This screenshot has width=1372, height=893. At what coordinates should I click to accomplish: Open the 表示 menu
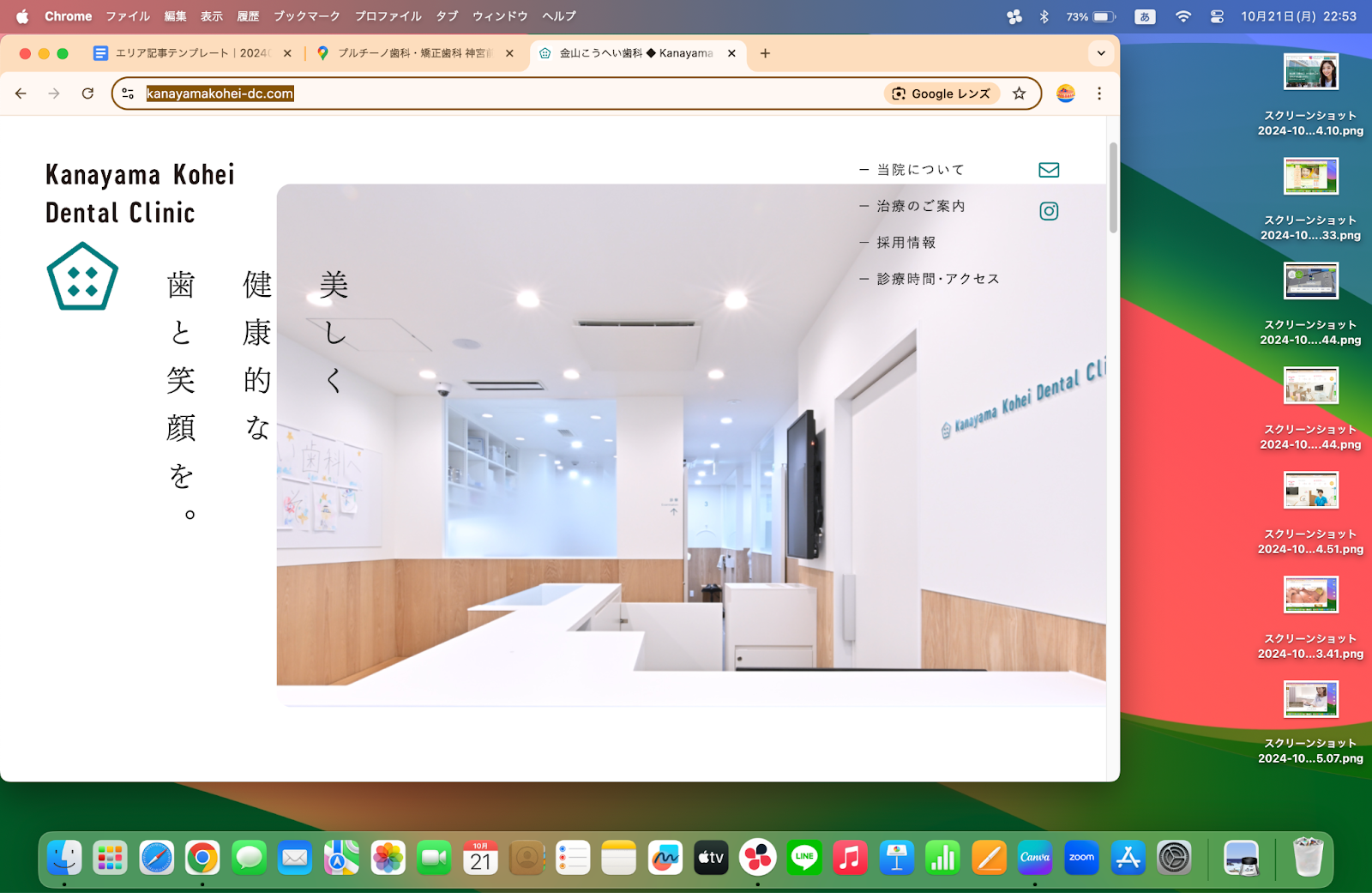click(x=212, y=16)
